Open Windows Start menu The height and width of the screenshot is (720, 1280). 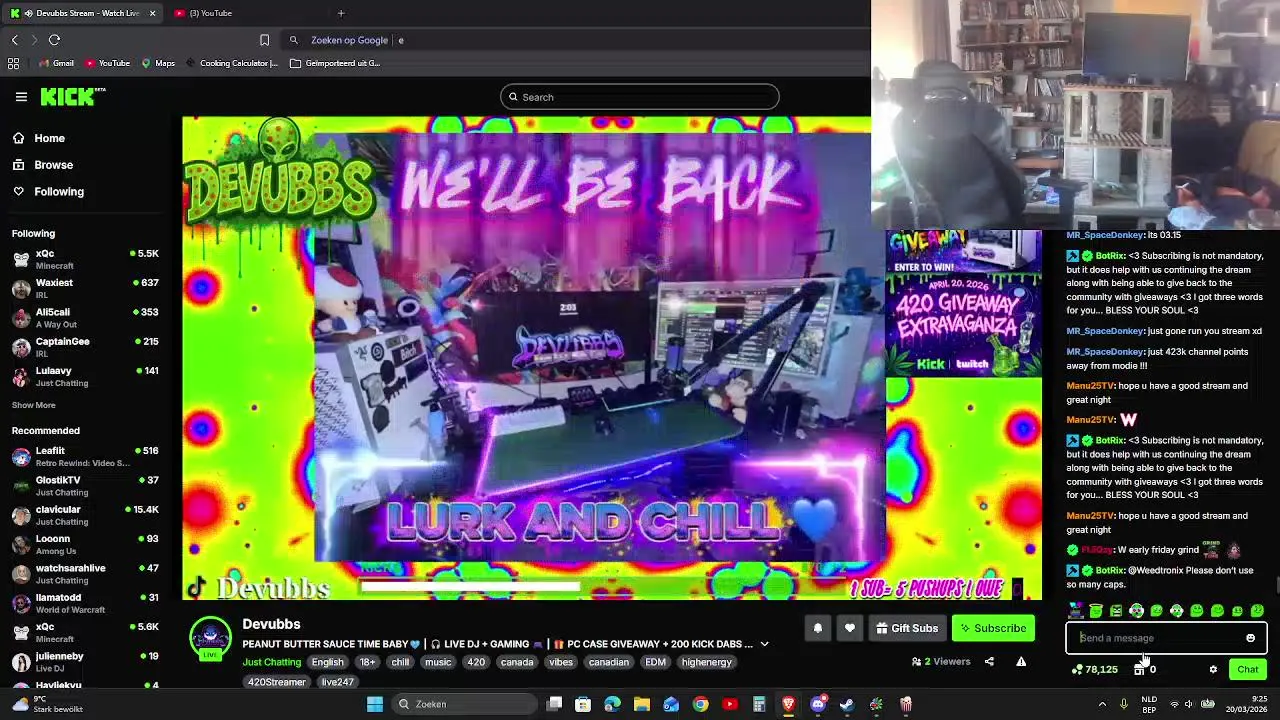375,704
